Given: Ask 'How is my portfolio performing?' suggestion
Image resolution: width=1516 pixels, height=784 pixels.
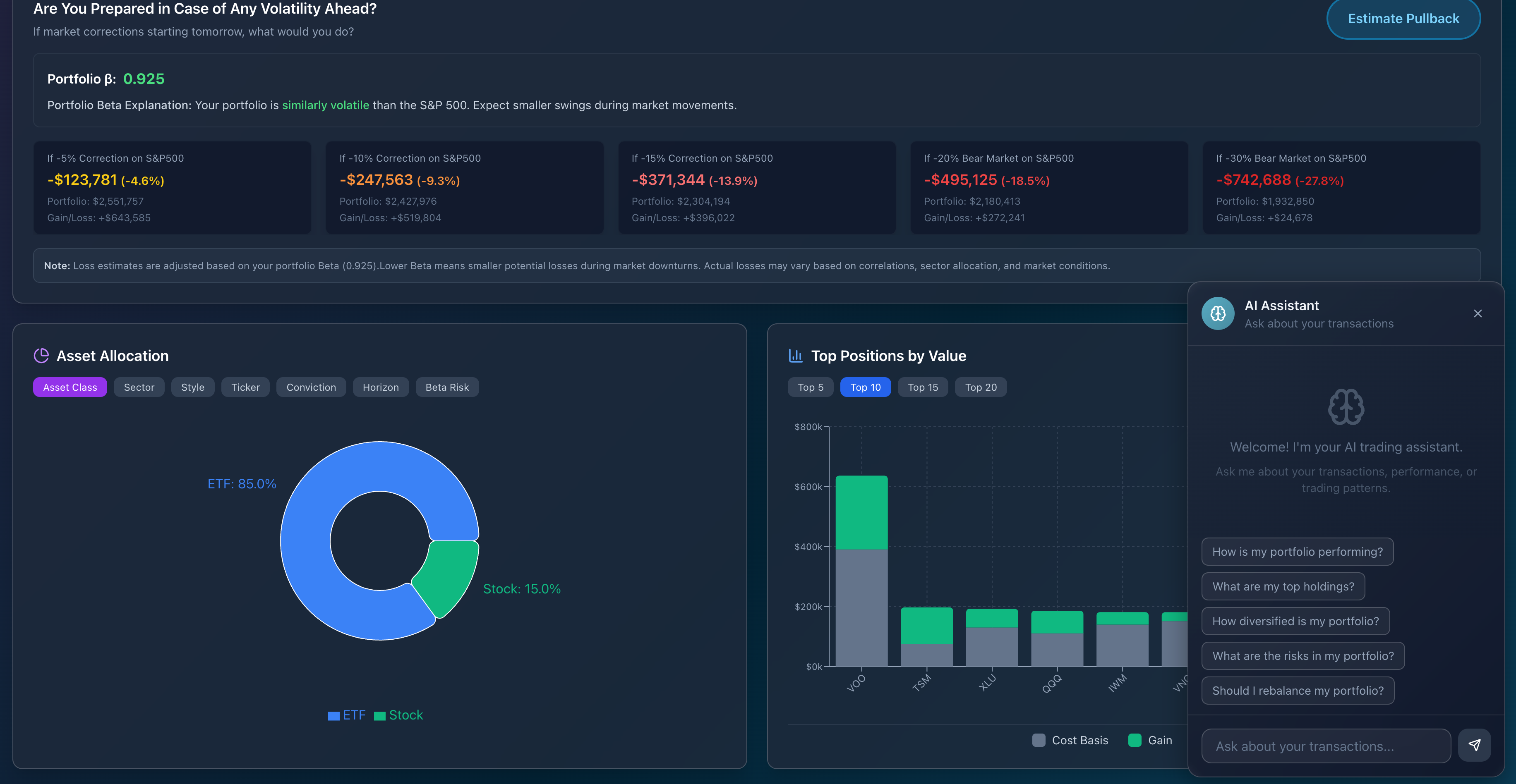Looking at the screenshot, I should point(1296,552).
